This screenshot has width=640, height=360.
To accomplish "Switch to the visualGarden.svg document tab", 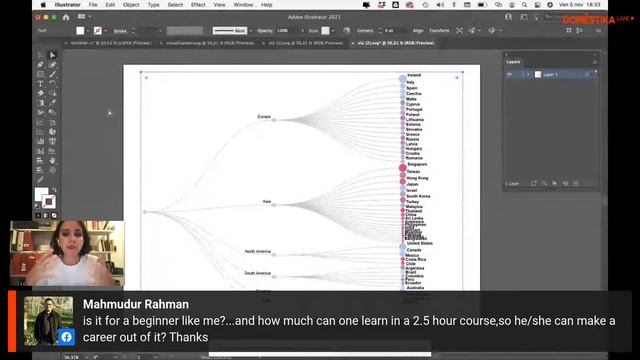I will (x=209, y=43).
